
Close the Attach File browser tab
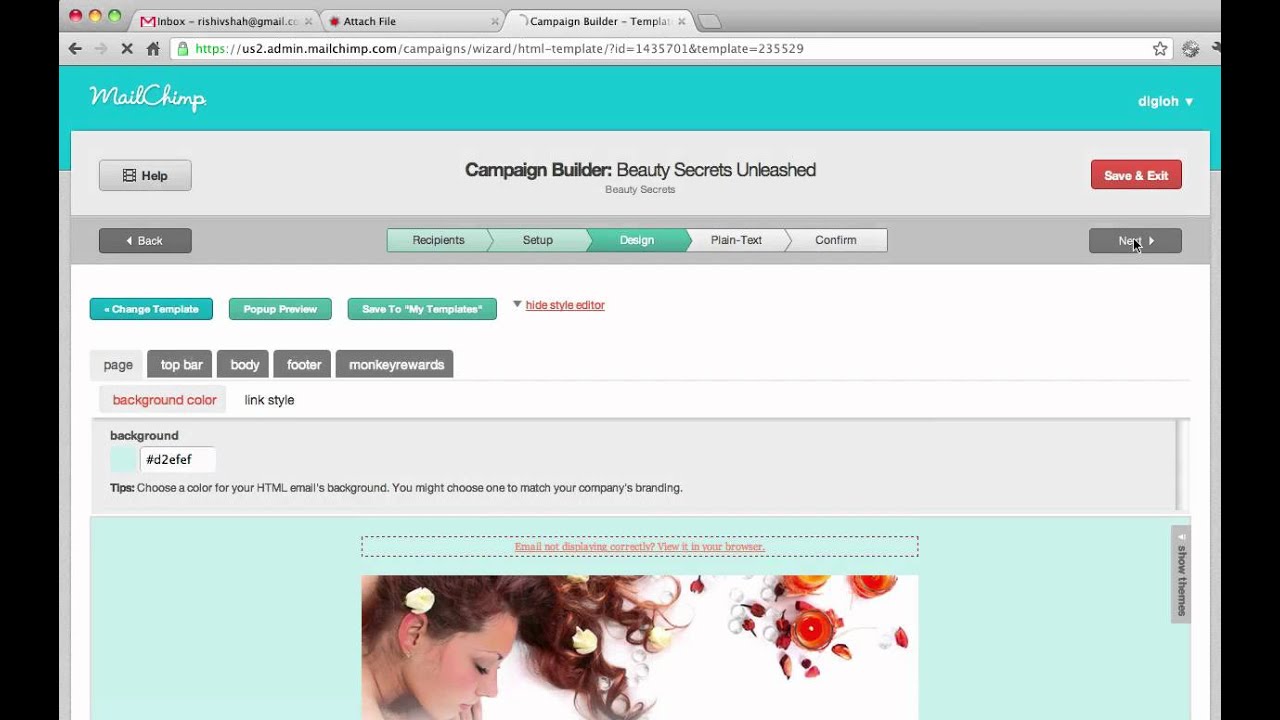(x=496, y=21)
